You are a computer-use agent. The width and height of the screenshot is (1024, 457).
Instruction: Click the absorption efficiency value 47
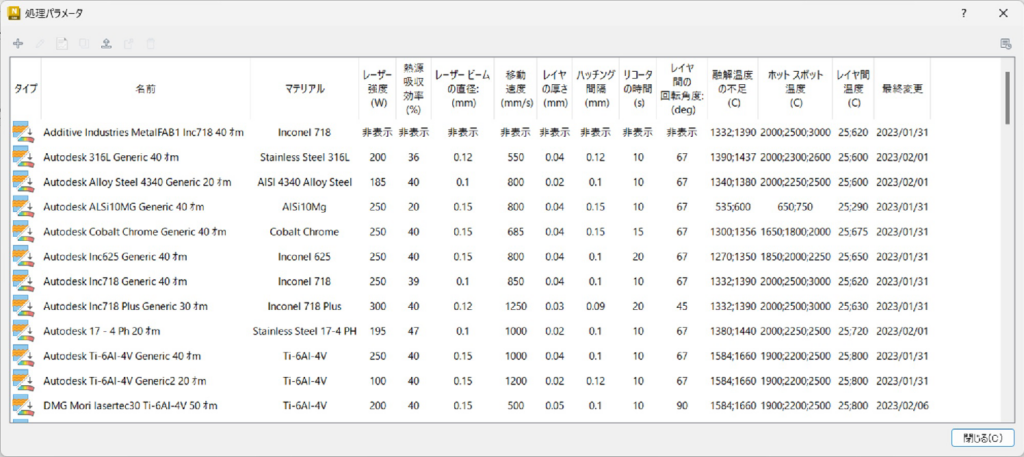[413, 331]
